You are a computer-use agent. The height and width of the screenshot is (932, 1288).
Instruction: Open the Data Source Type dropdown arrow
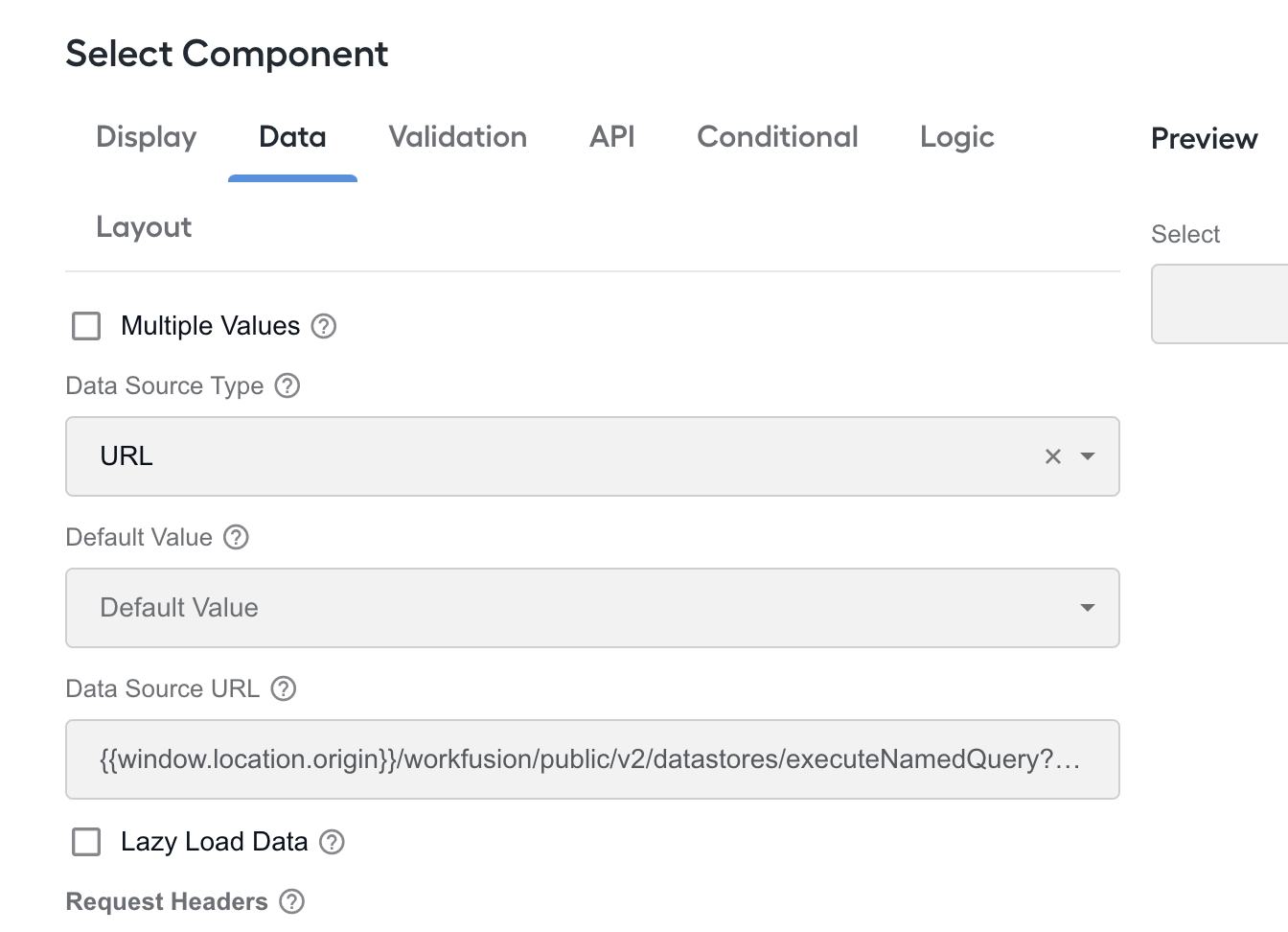1088,456
